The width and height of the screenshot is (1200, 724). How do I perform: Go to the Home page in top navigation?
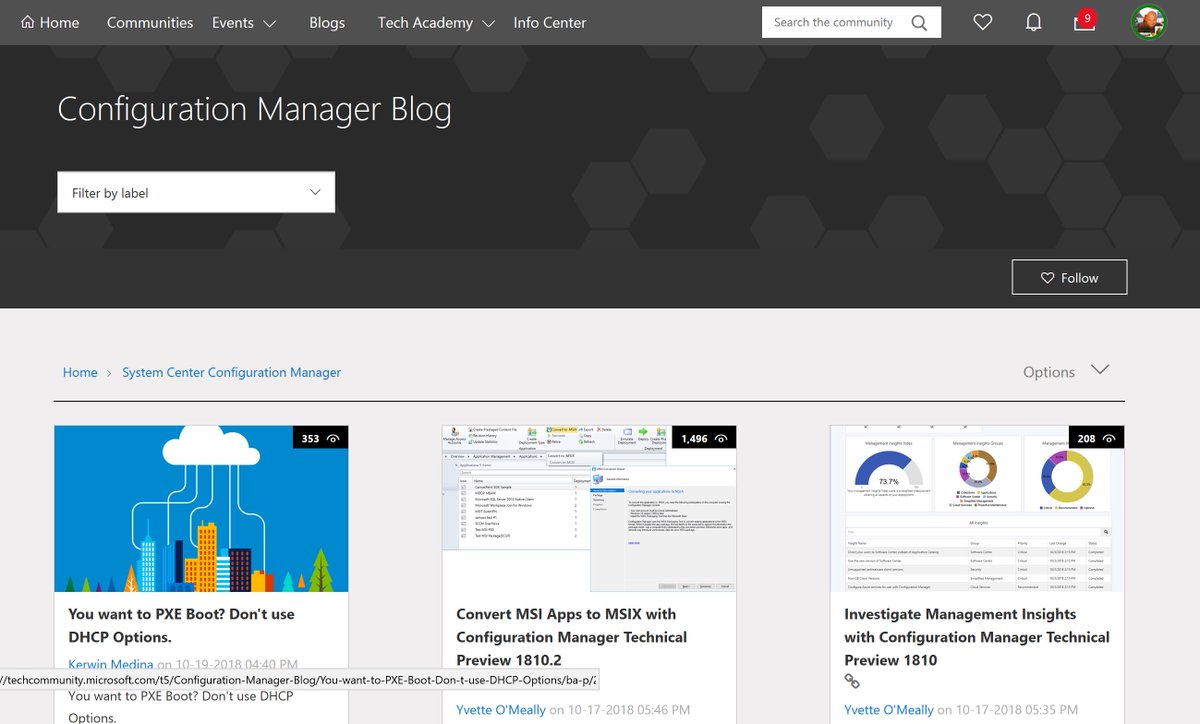coord(50,22)
